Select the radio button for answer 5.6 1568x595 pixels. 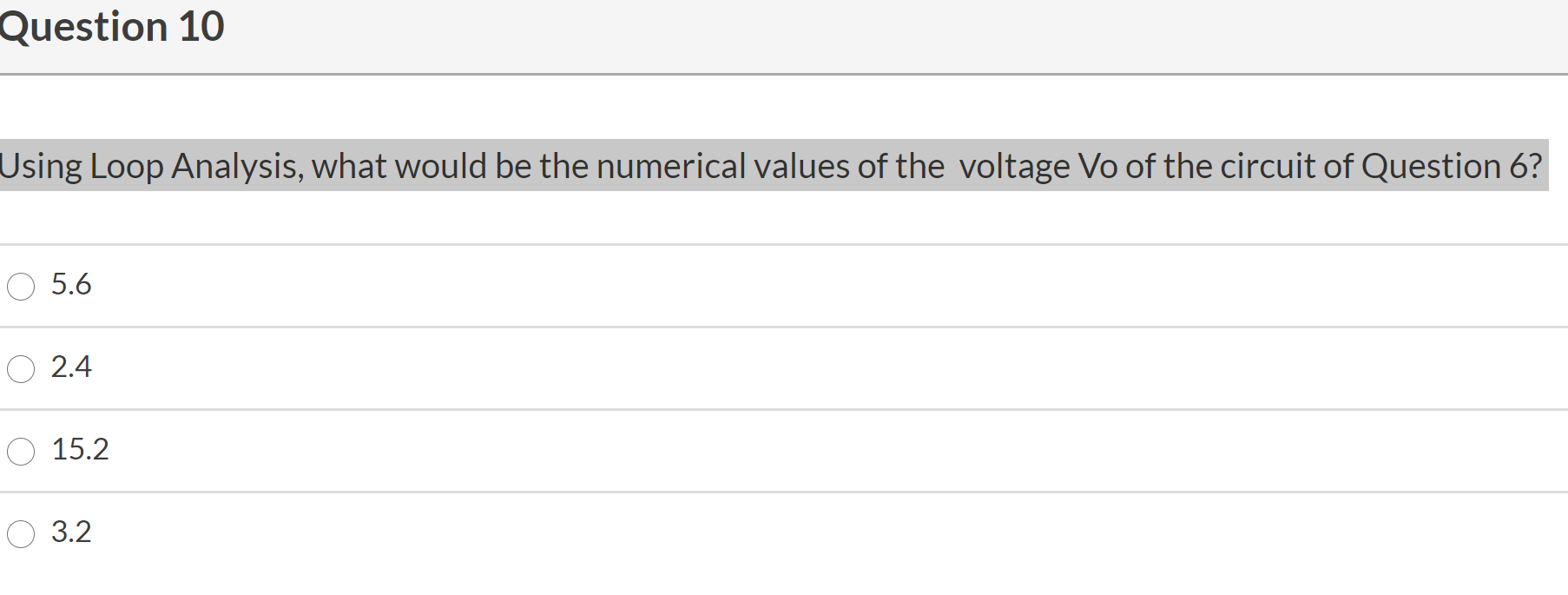coord(21,286)
